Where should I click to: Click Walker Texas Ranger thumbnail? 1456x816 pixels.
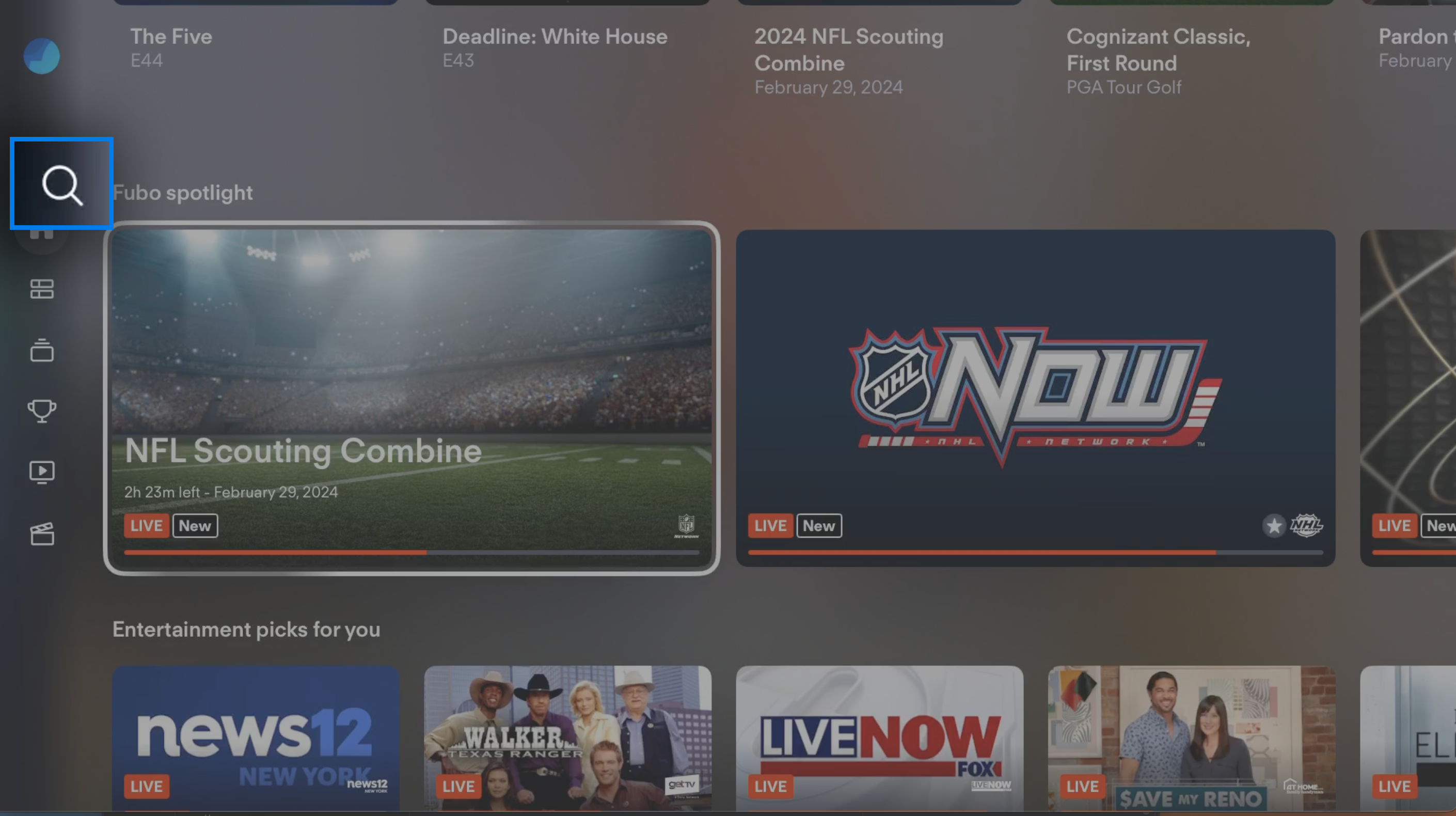click(567, 738)
